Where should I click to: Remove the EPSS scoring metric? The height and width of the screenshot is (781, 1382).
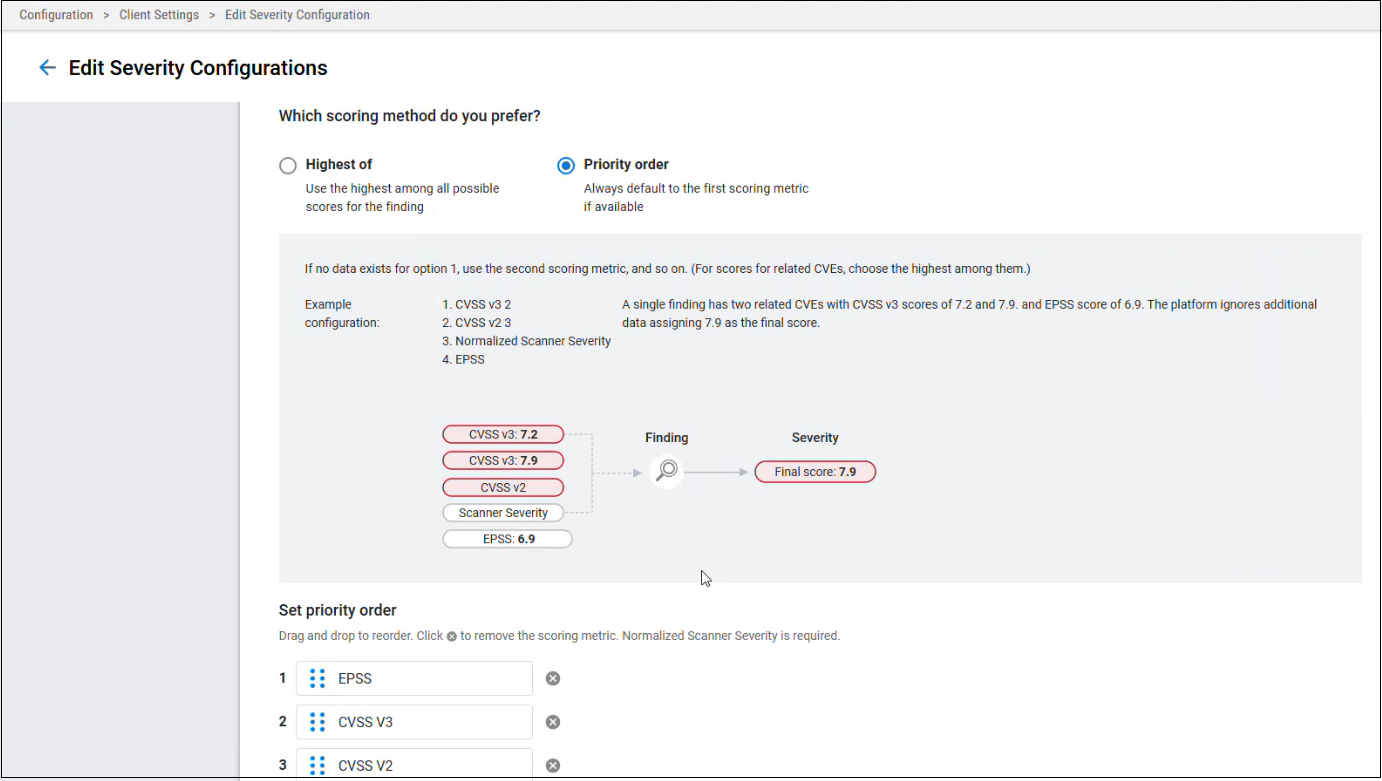[x=553, y=679]
